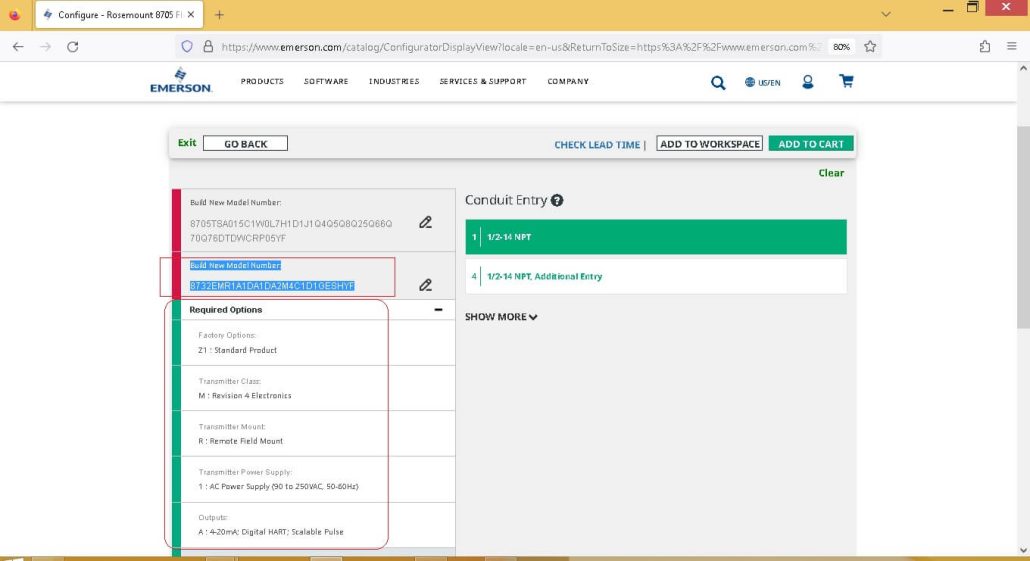This screenshot has height=561, width=1030.
Task: Click the page vertical scrollbar
Action: 1023,228
